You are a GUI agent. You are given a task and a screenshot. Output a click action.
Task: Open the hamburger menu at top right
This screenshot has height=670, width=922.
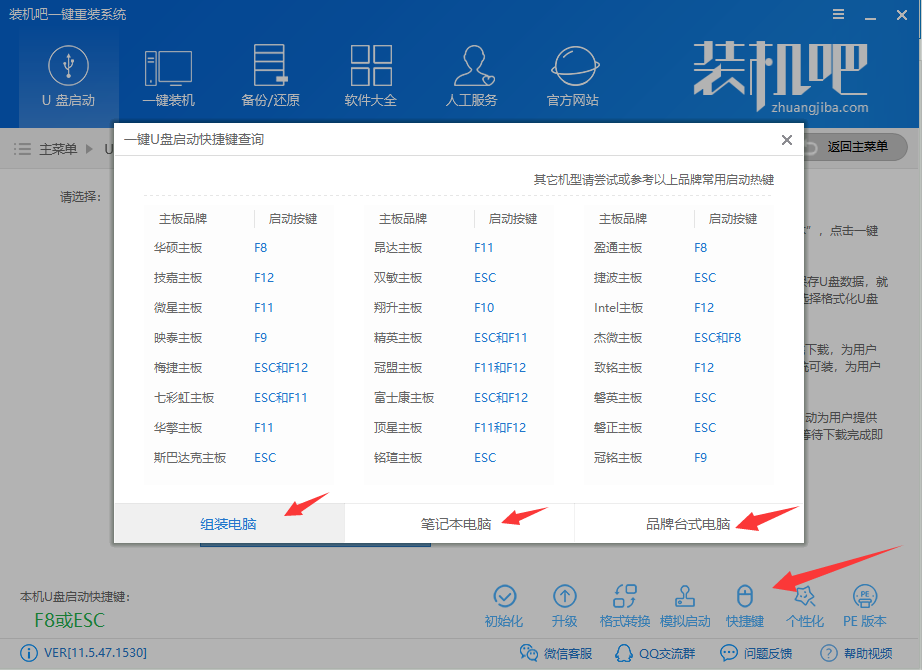[x=838, y=14]
